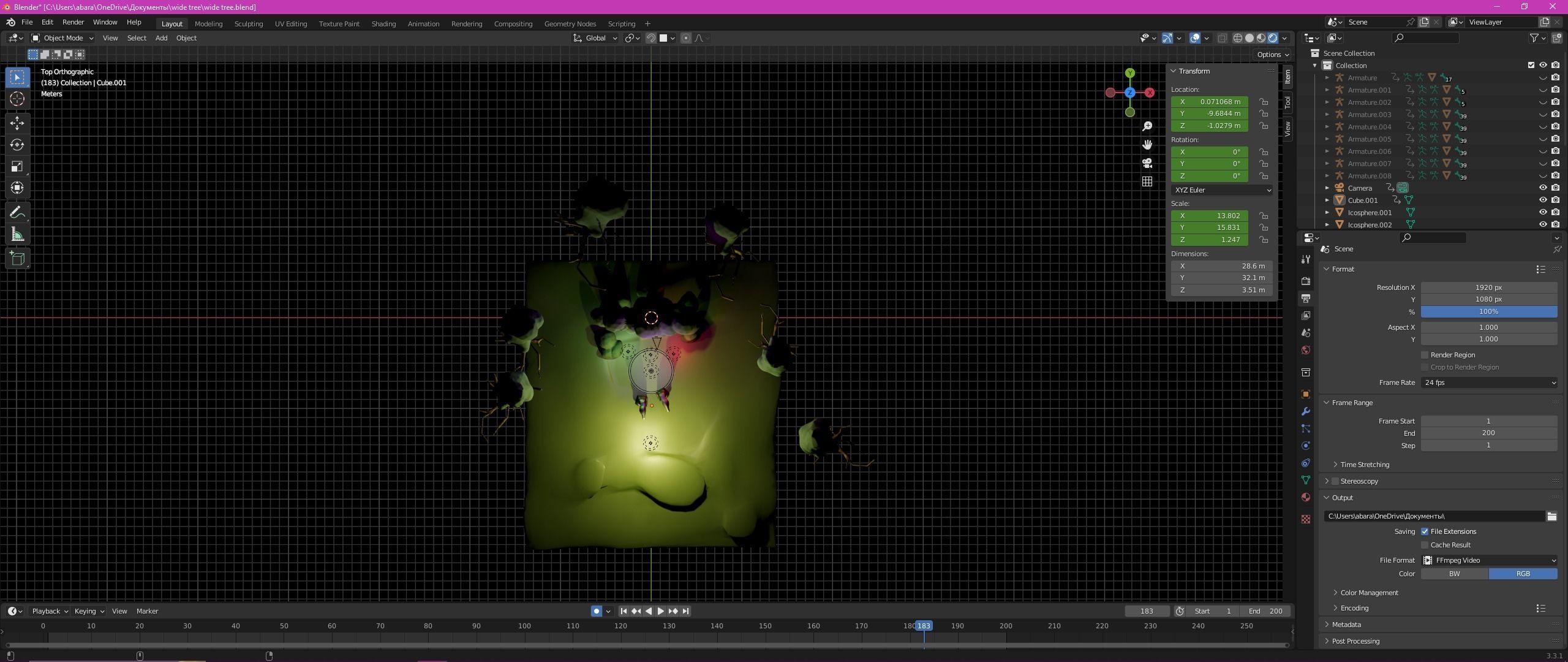Click the Resolution percentage 100% slider
1568x662 pixels.
1488,312
